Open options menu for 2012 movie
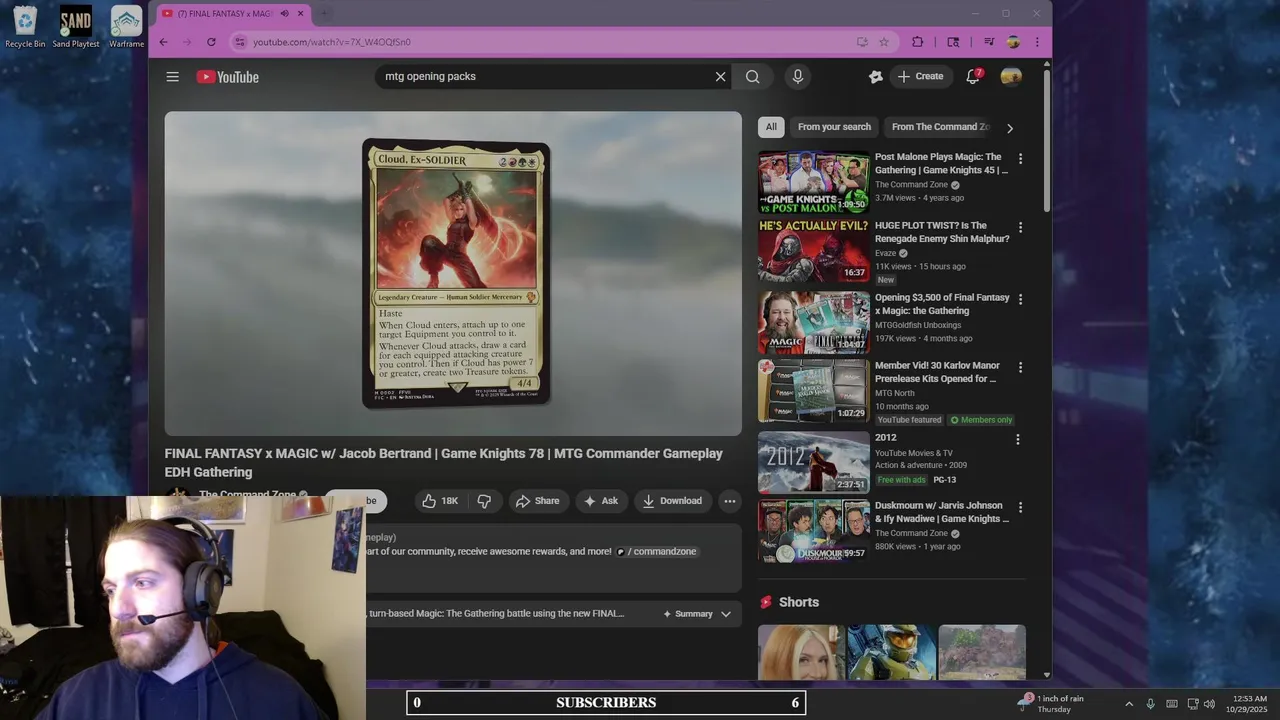Viewport: 1280px width, 720px height. 1018,440
